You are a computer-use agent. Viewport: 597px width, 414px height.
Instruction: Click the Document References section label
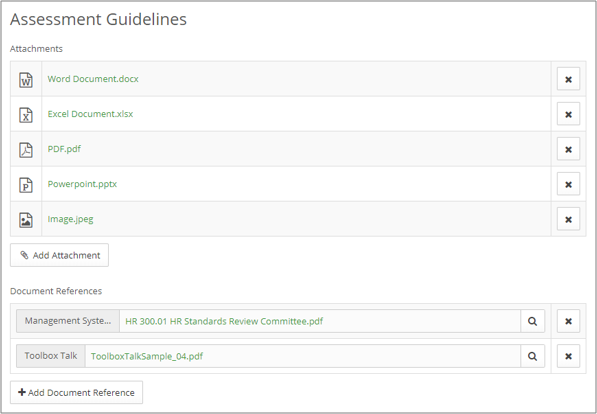pyautogui.click(x=56, y=291)
